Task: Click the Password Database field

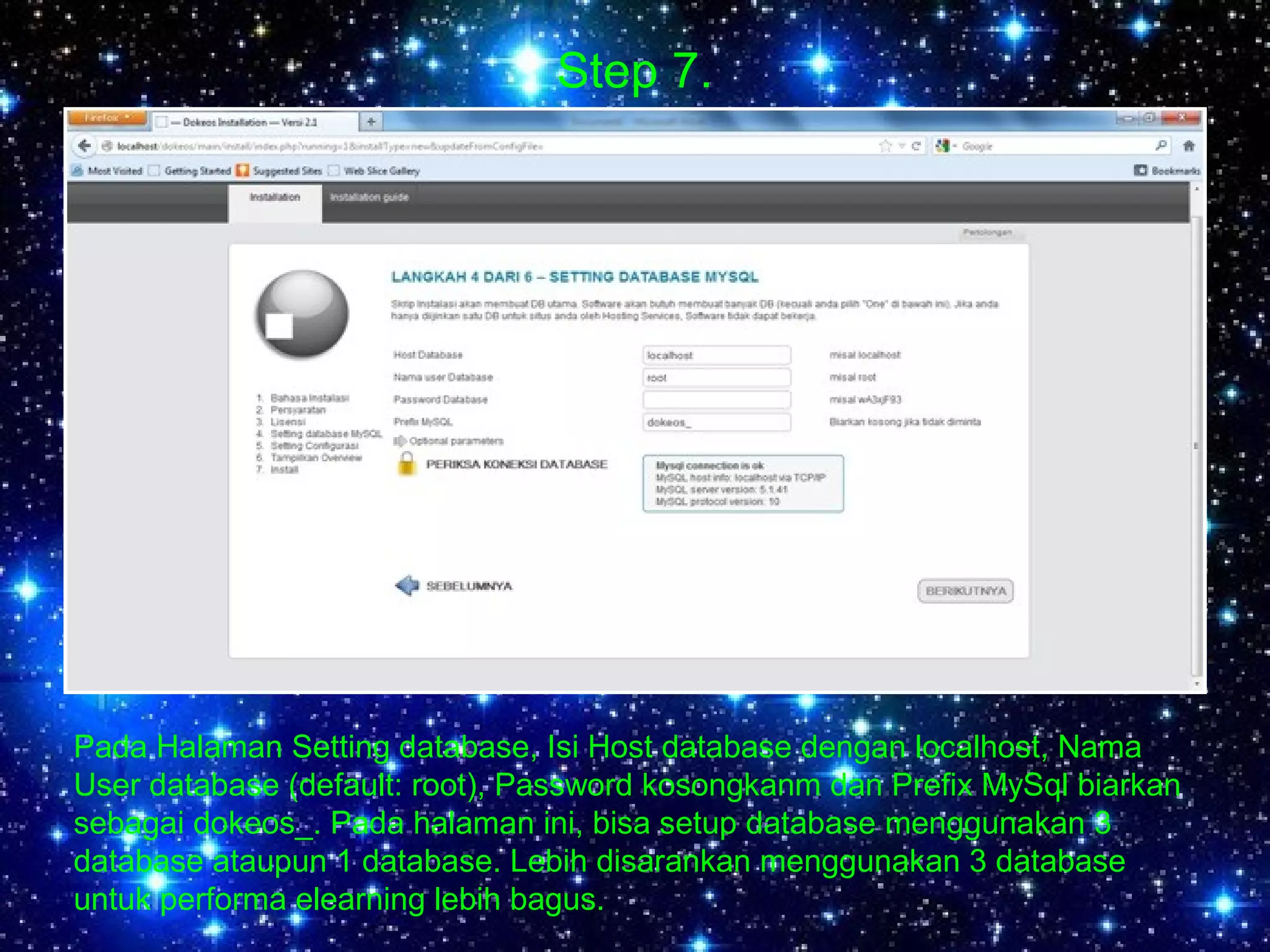Action: (x=717, y=400)
